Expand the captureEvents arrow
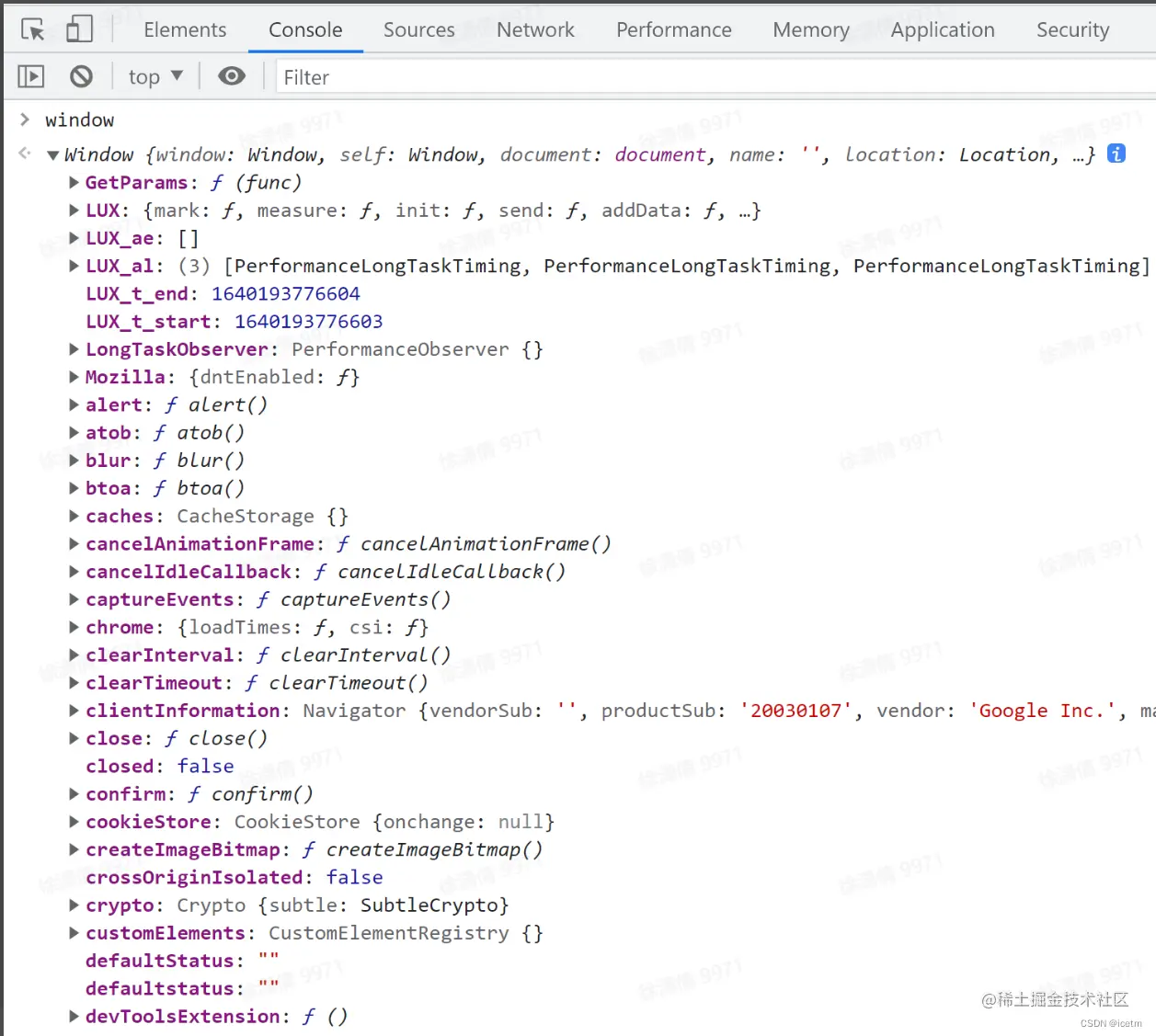 pyautogui.click(x=74, y=599)
